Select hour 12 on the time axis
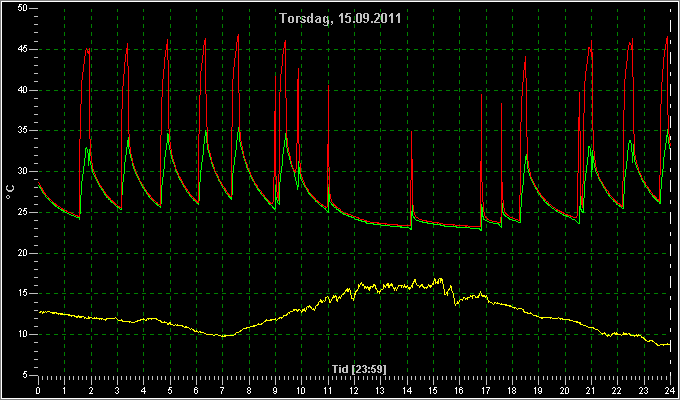The width and height of the screenshot is (680, 400). click(x=354, y=390)
